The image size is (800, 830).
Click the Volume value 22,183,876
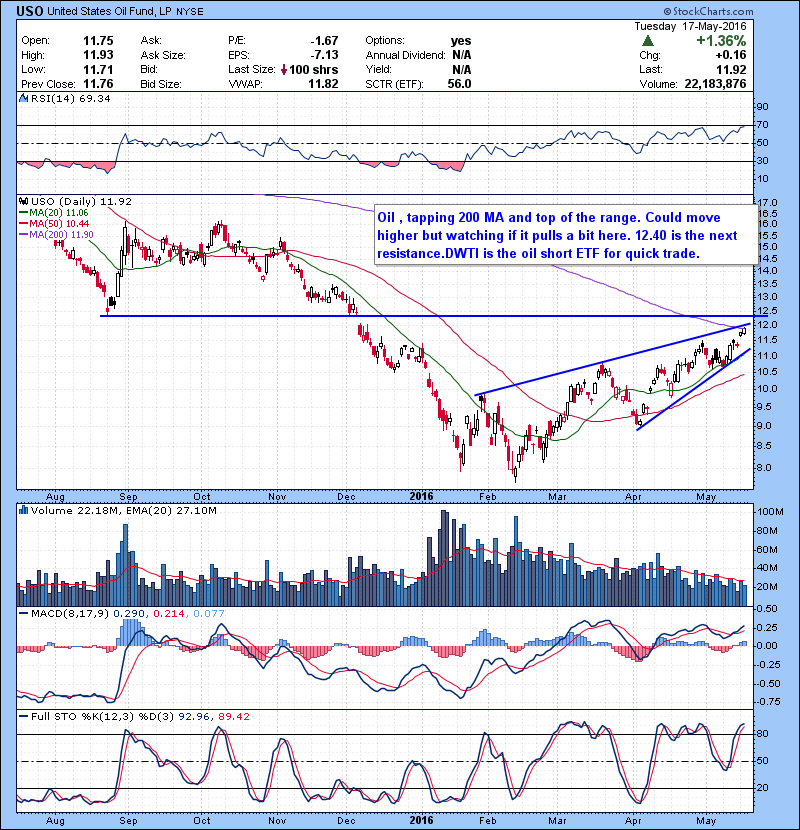pyautogui.click(x=715, y=84)
